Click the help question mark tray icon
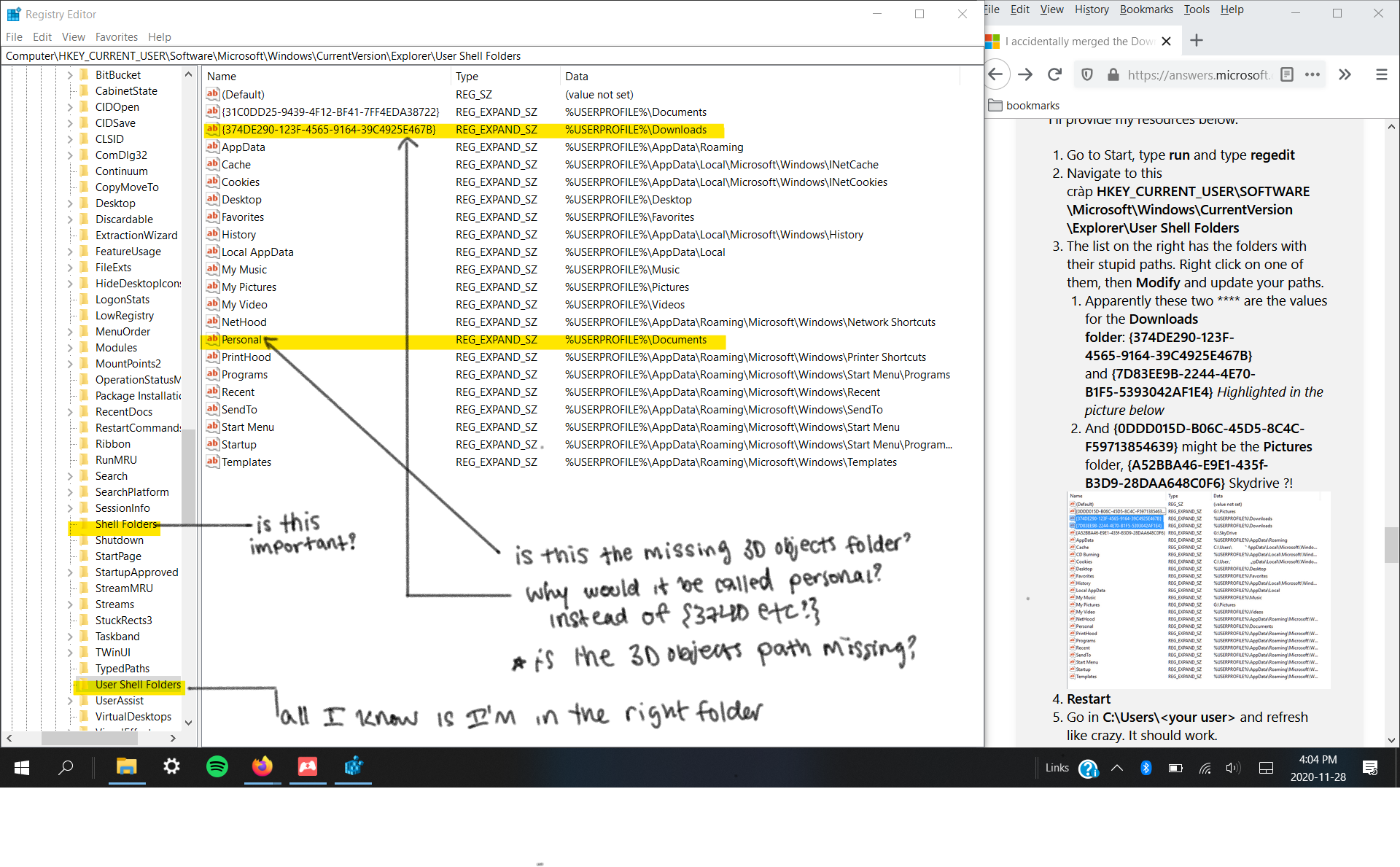Viewport: 1400px width, 867px height. (1088, 768)
